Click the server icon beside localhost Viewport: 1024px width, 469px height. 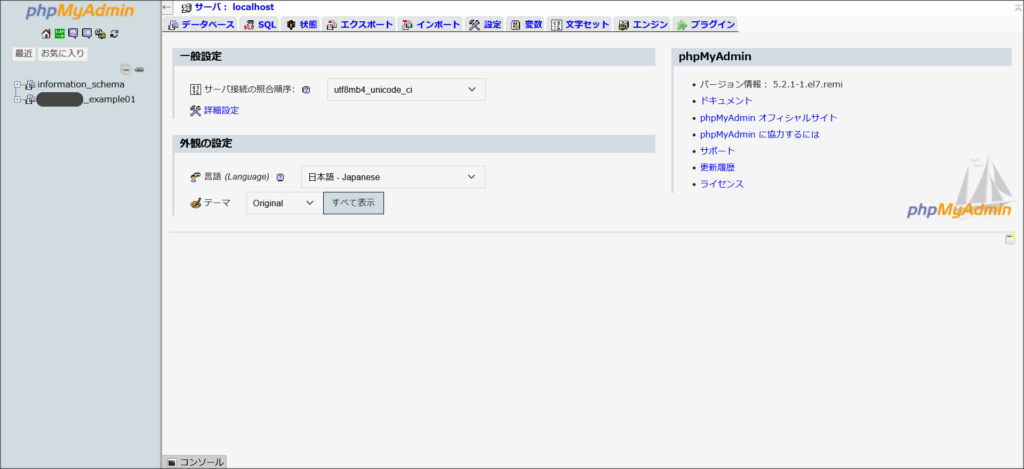coord(187,7)
